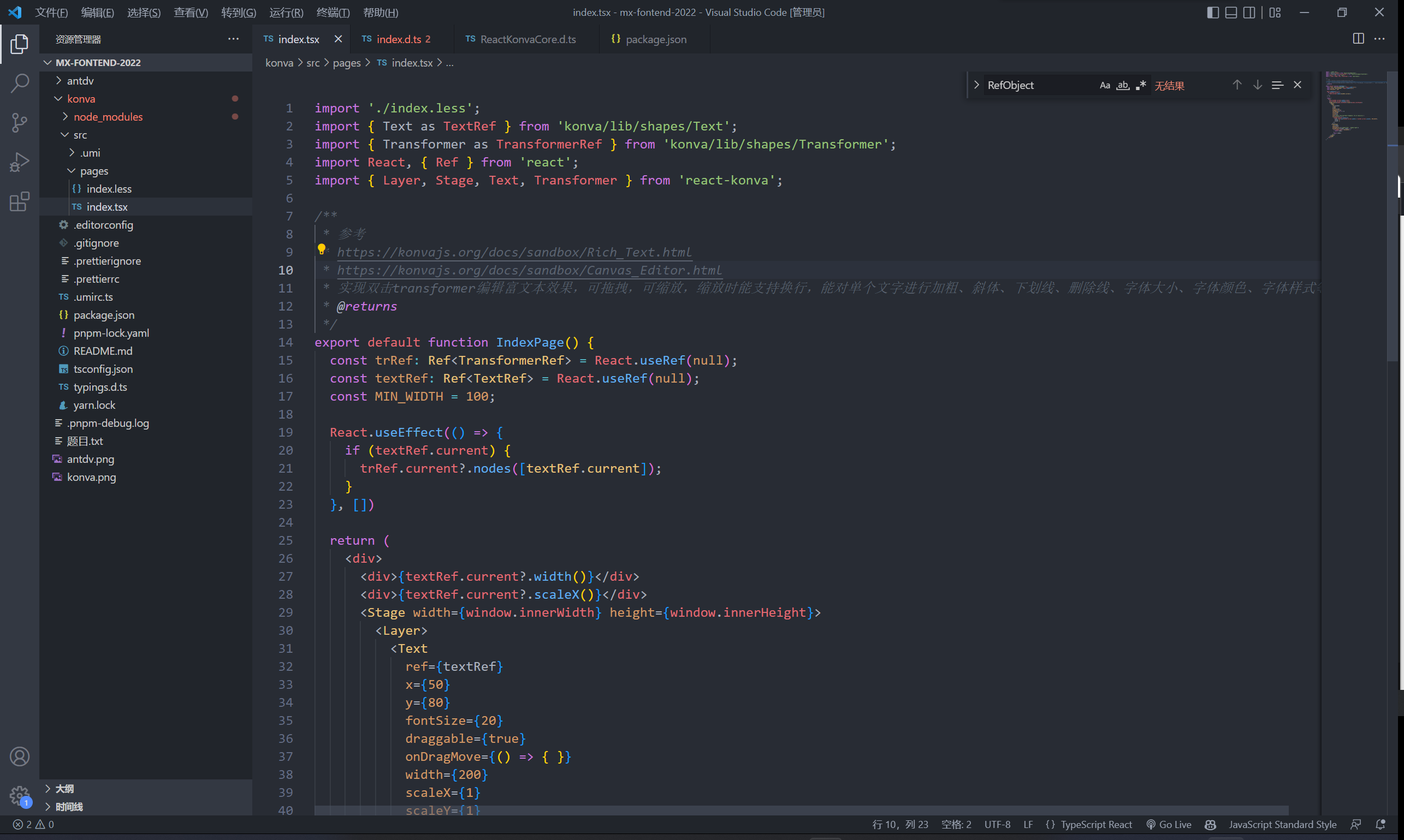Expand the antdv folder
This screenshot has width=1404, height=840.
pyautogui.click(x=80, y=80)
